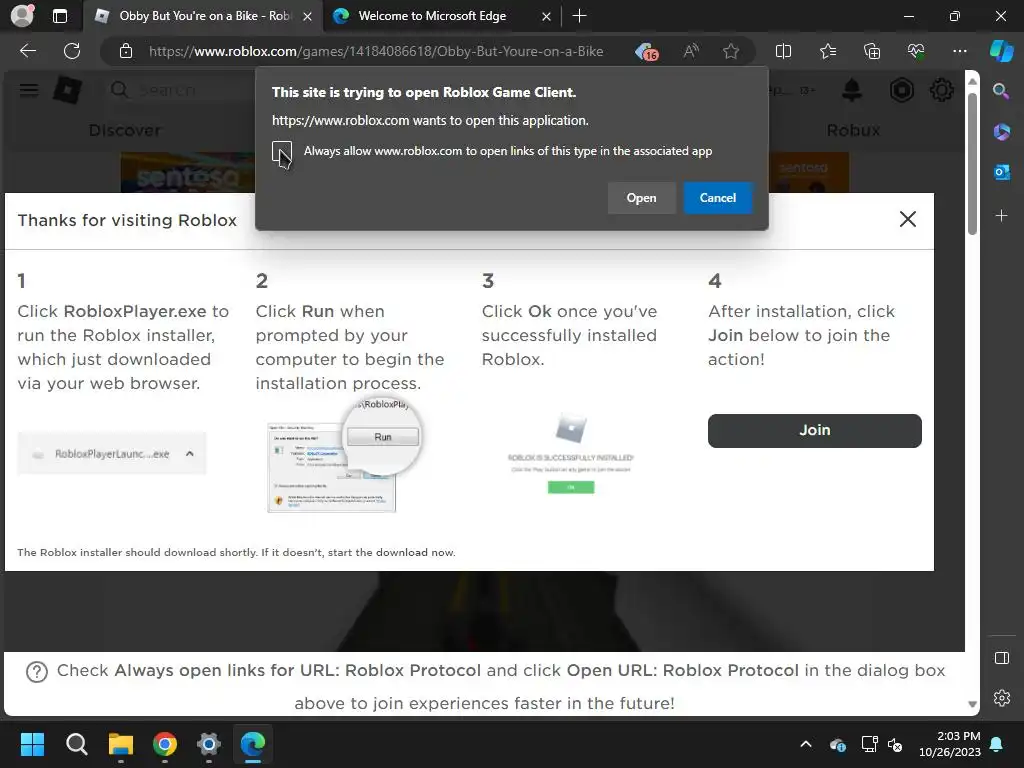The image size is (1024, 768).
Task: Open Copilot in the Edge sidebar
Action: [x=1002, y=51]
